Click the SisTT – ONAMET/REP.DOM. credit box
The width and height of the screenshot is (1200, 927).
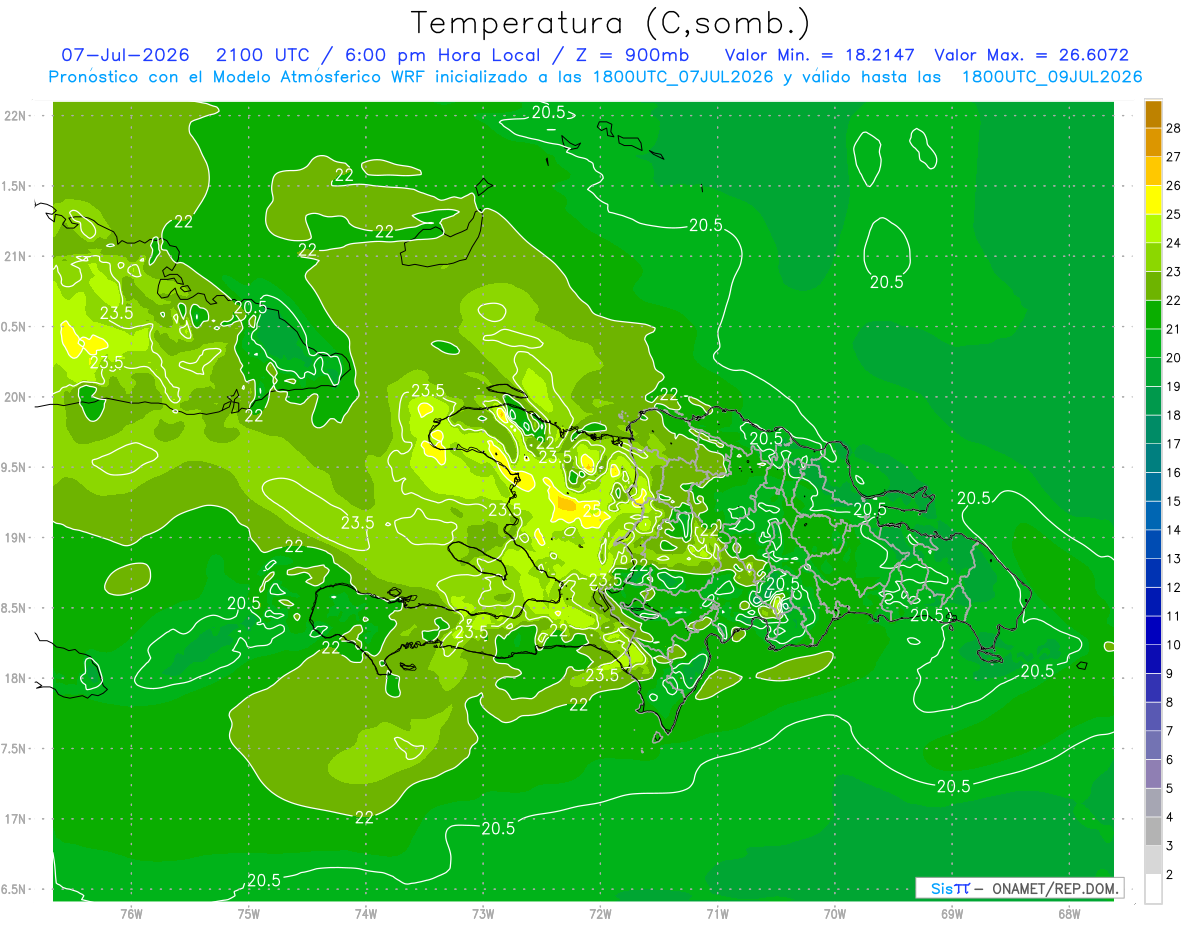coord(1020,888)
